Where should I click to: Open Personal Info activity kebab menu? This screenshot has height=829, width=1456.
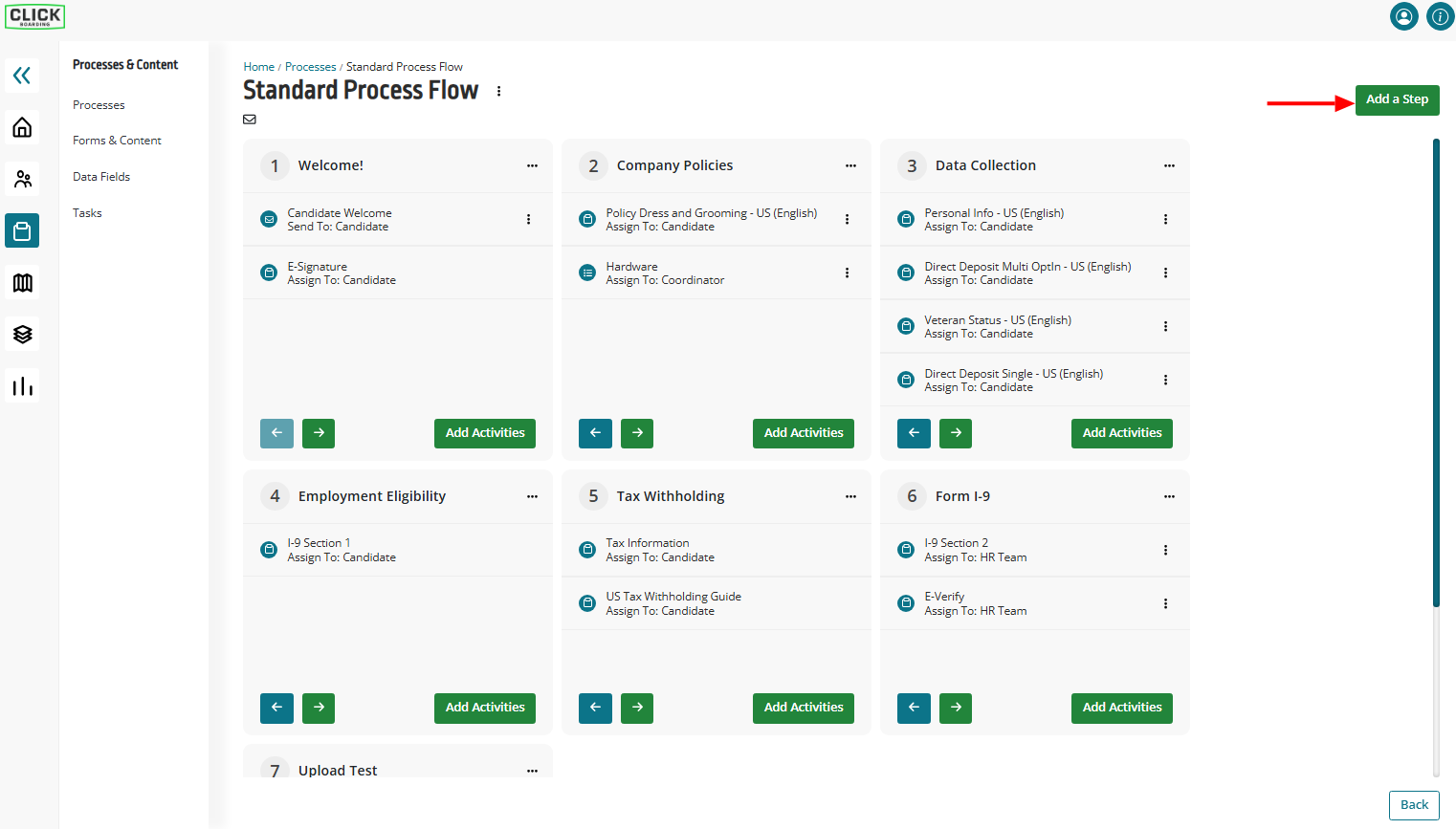1165,219
